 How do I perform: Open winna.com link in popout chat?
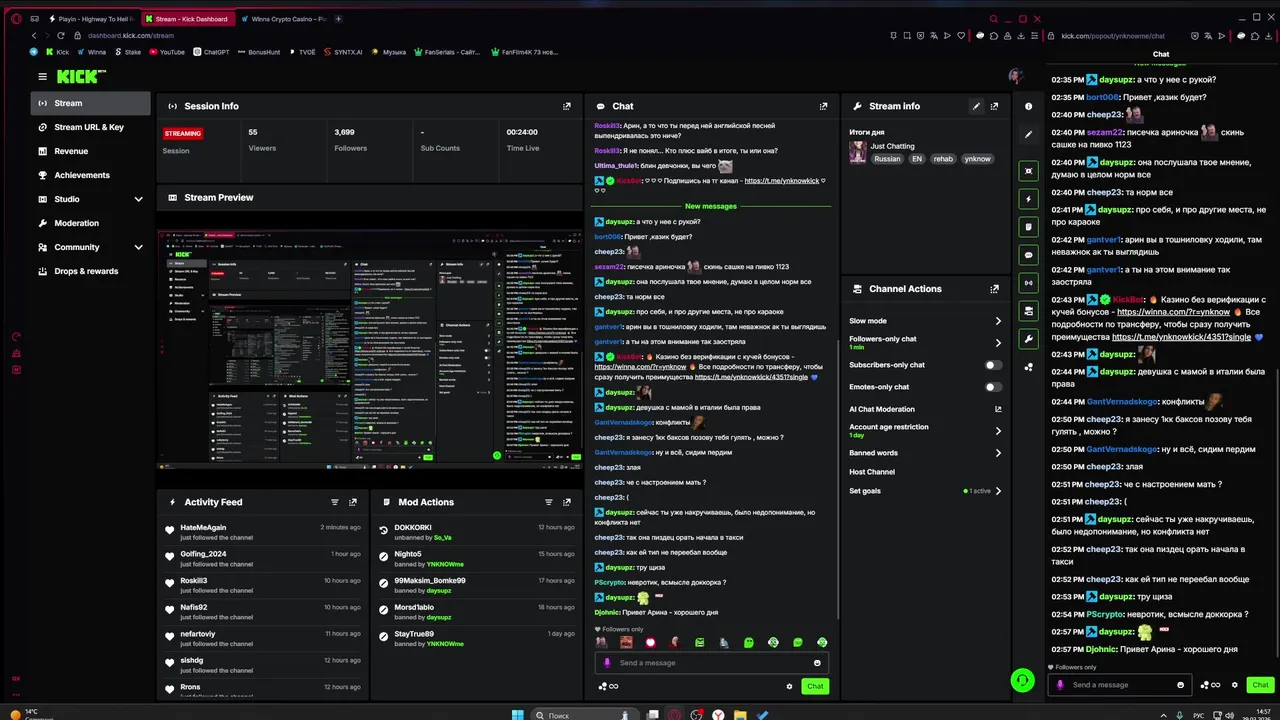pos(1173,312)
